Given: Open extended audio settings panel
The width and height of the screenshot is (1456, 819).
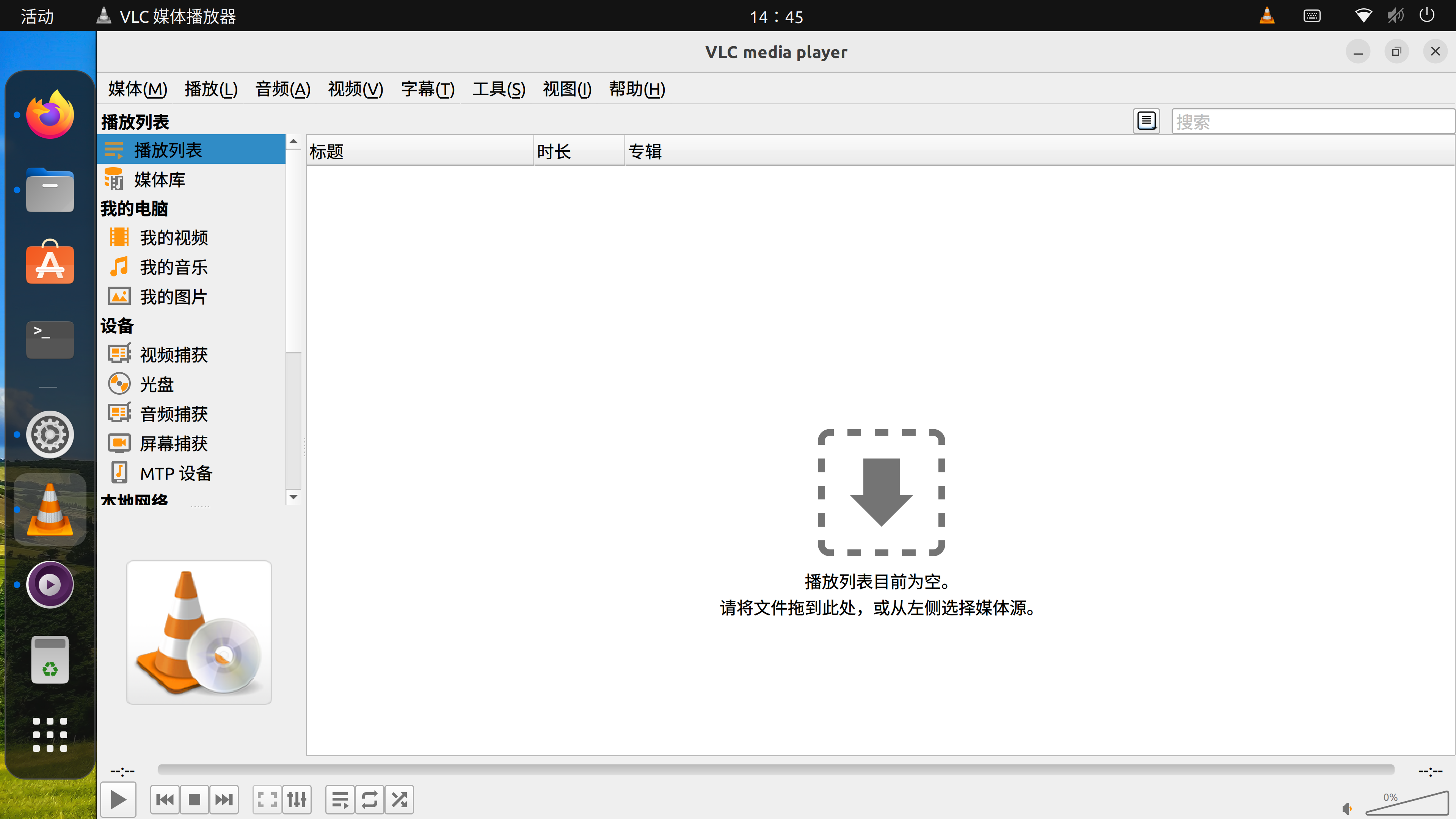Looking at the screenshot, I should coord(296,799).
